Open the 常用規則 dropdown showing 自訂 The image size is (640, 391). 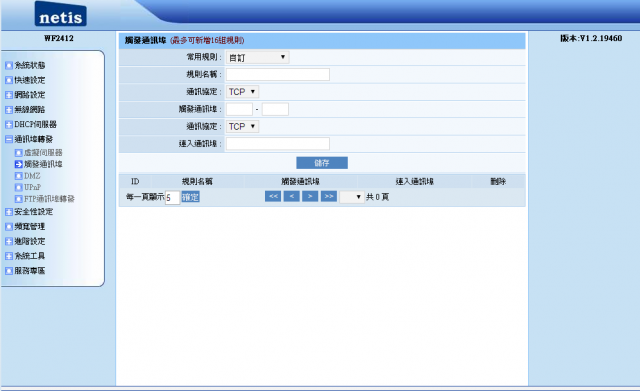(x=258, y=57)
